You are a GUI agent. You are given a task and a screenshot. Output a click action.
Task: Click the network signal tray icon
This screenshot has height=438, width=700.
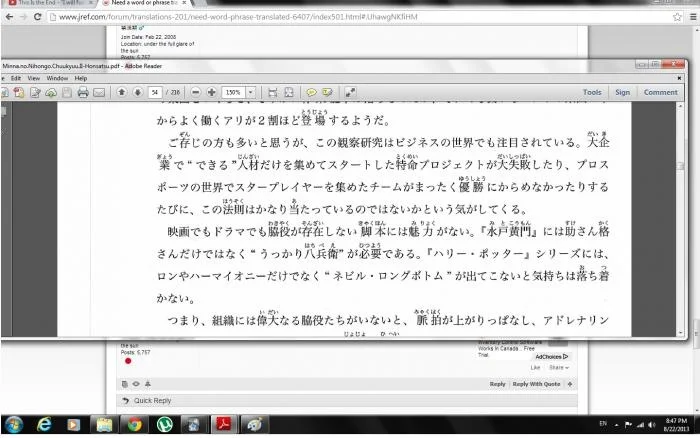coord(640,425)
